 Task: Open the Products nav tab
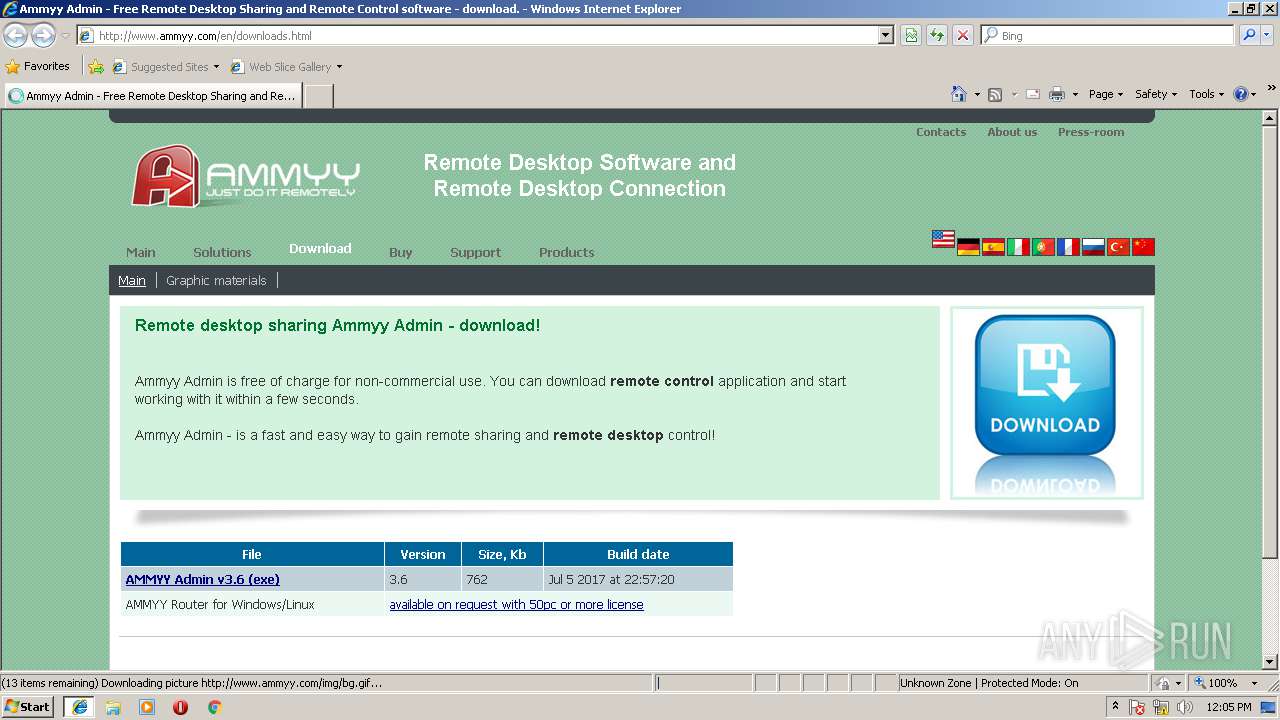[566, 252]
